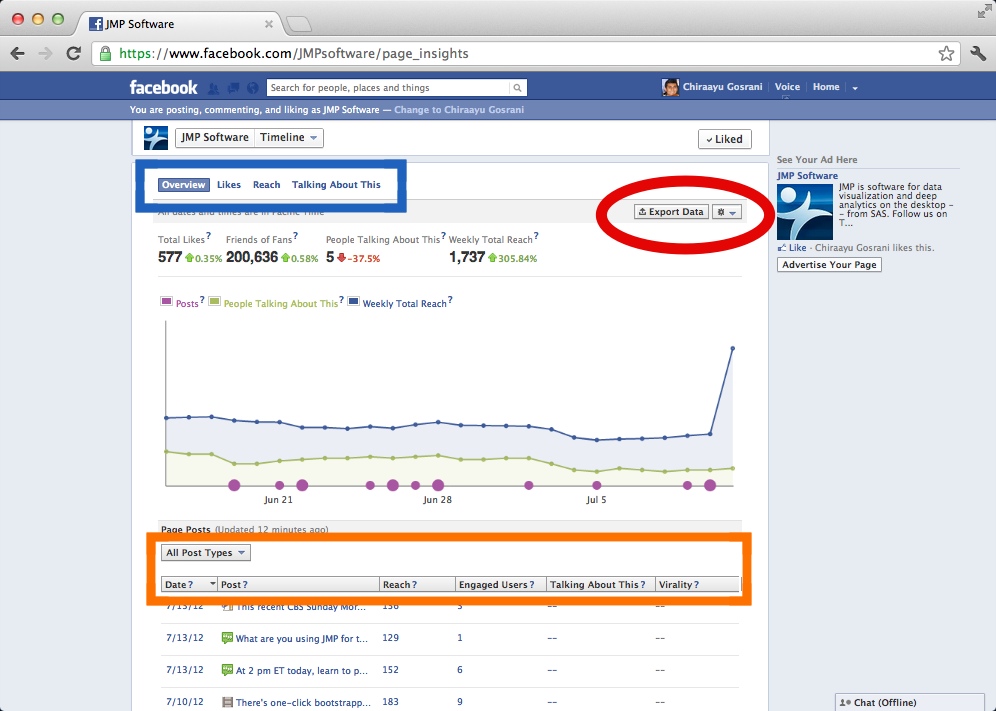The height and width of the screenshot is (711, 996).
Task: Open All Post Types dropdown
Action: click(x=206, y=553)
